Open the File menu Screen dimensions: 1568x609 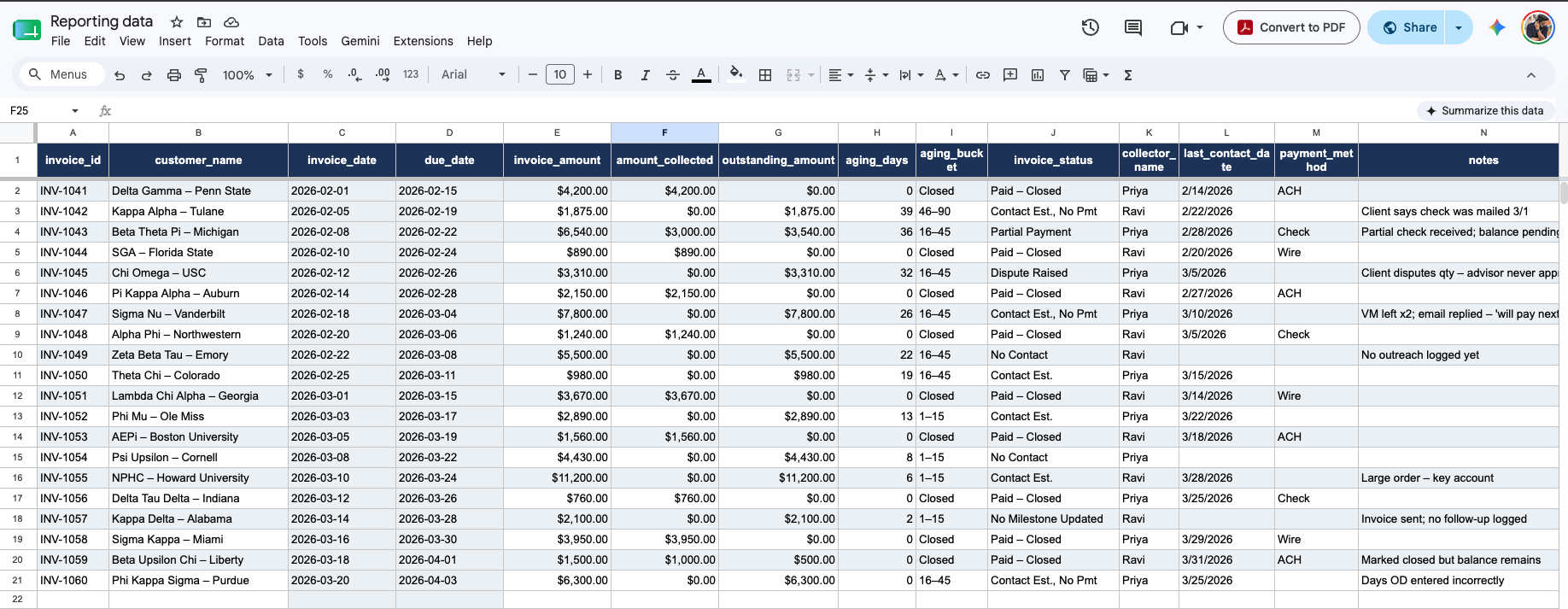point(61,41)
